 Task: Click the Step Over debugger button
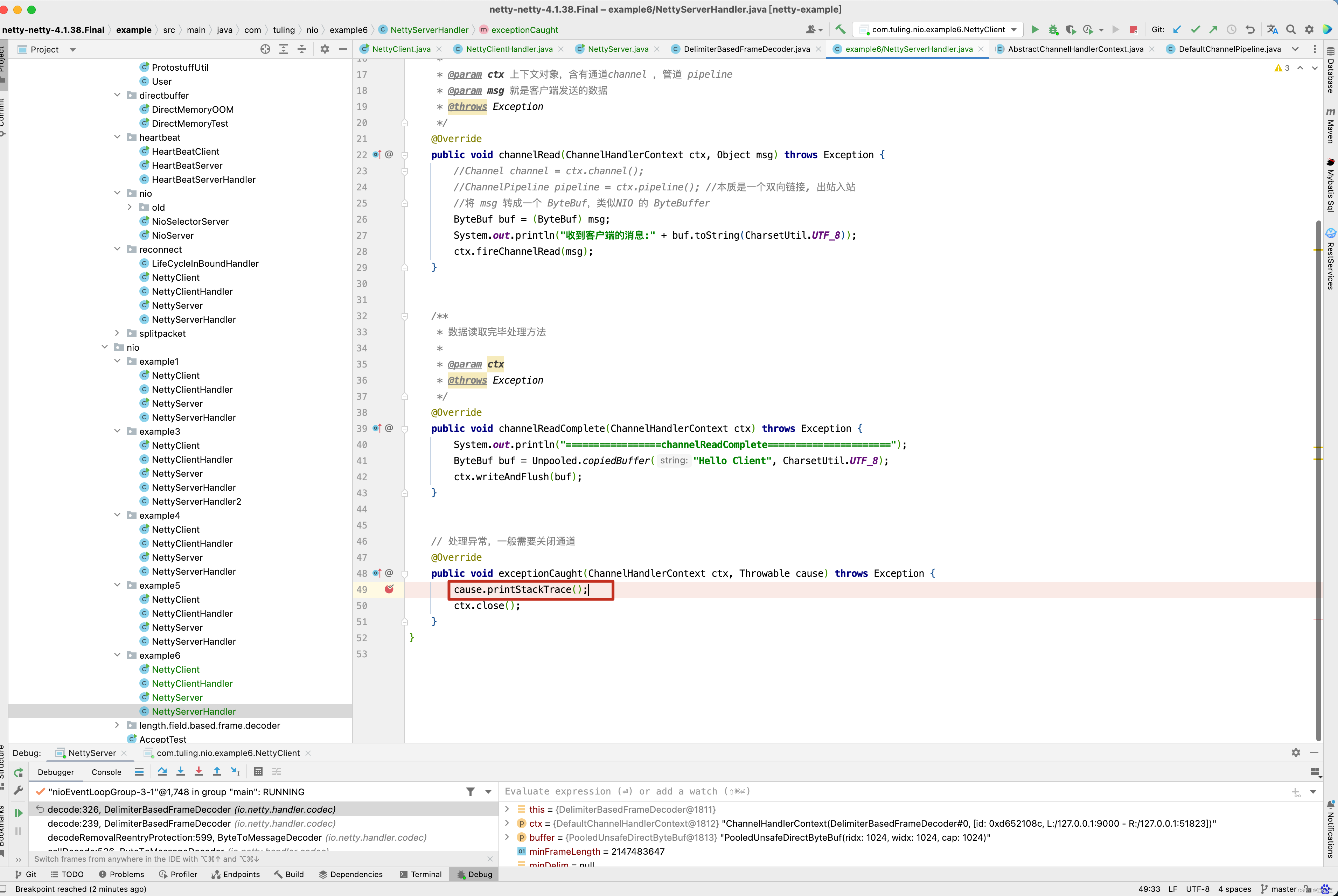point(162,771)
